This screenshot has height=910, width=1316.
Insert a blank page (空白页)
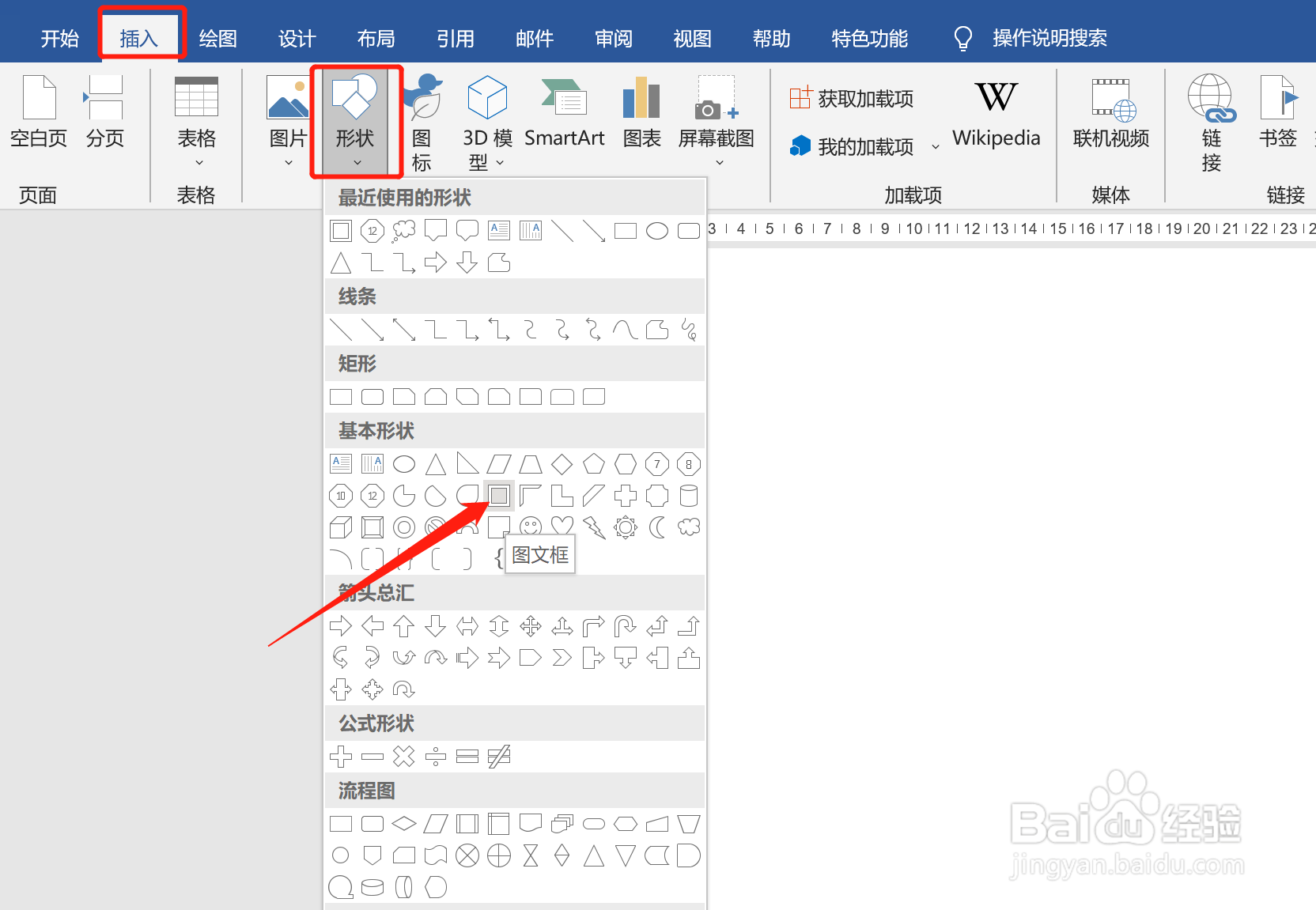[38, 112]
